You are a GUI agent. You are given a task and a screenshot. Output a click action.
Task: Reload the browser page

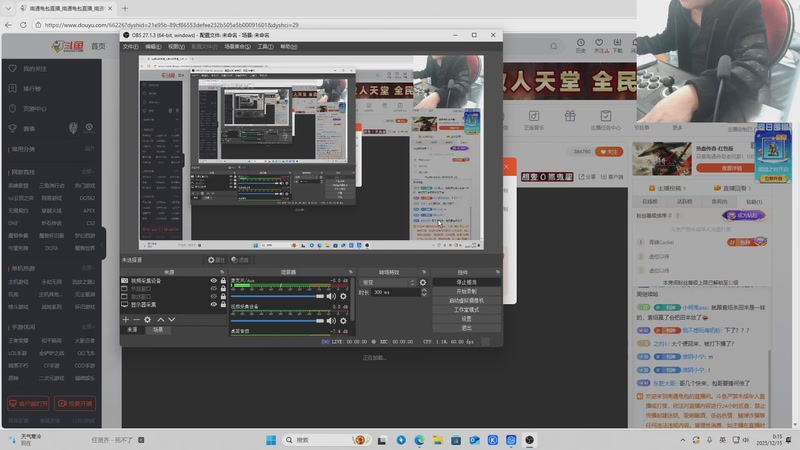(23, 24)
